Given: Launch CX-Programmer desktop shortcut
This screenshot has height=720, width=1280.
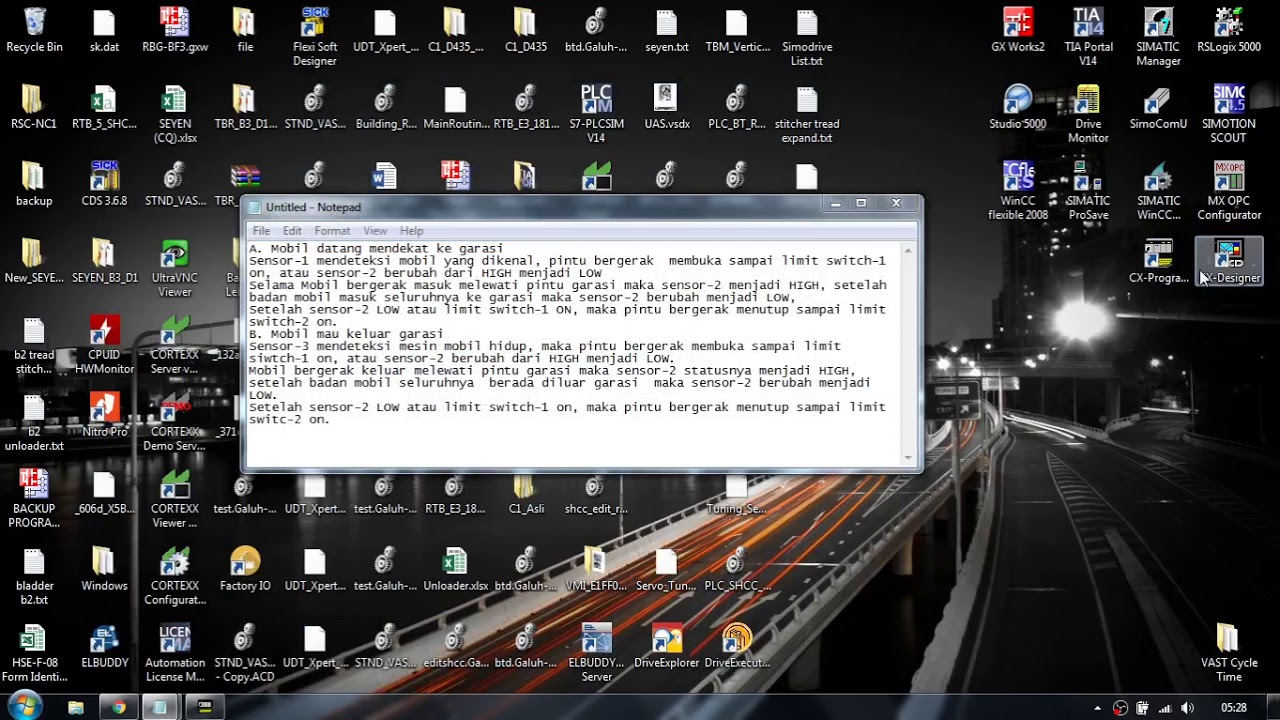Looking at the screenshot, I should pos(1158,262).
